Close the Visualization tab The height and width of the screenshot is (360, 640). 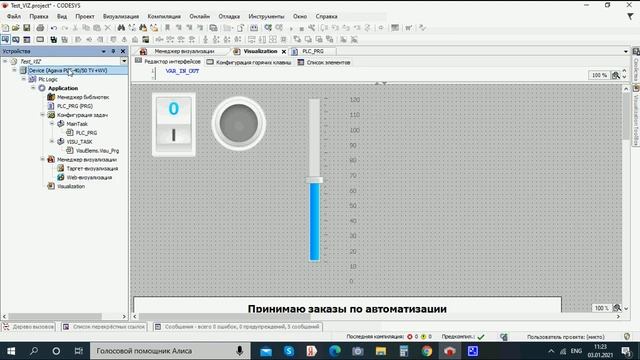pyautogui.click(x=284, y=51)
